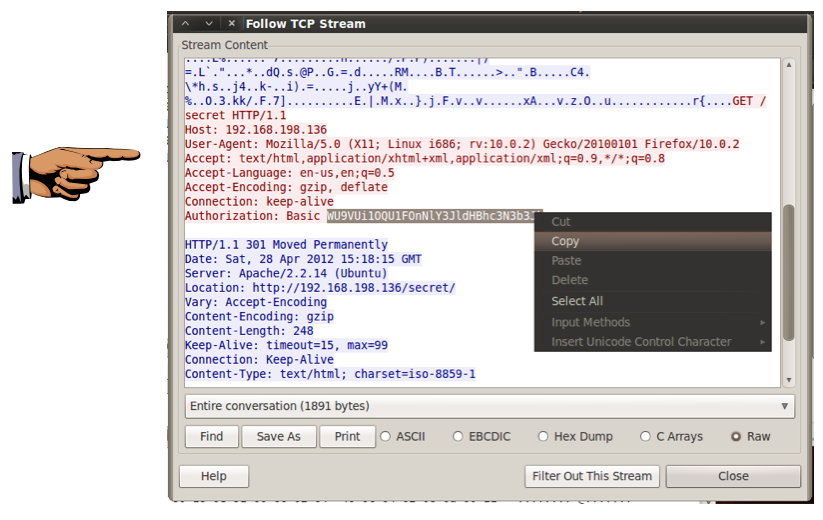The image size is (823, 520).
Task: Open the Entire conversation (1891 bytes) dropdown
Action: [x=489, y=406]
